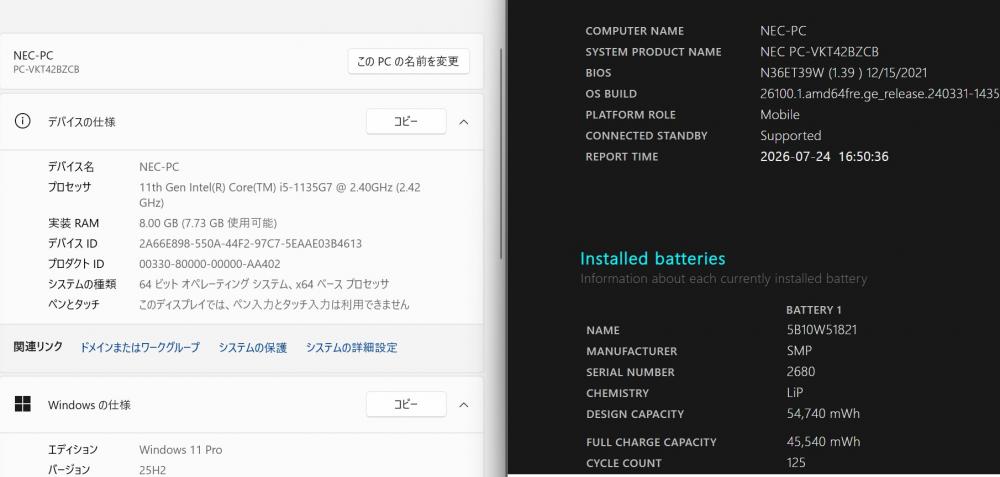Select PC-VKT42BZCB model text under NEC-PC

click(46, 70)
